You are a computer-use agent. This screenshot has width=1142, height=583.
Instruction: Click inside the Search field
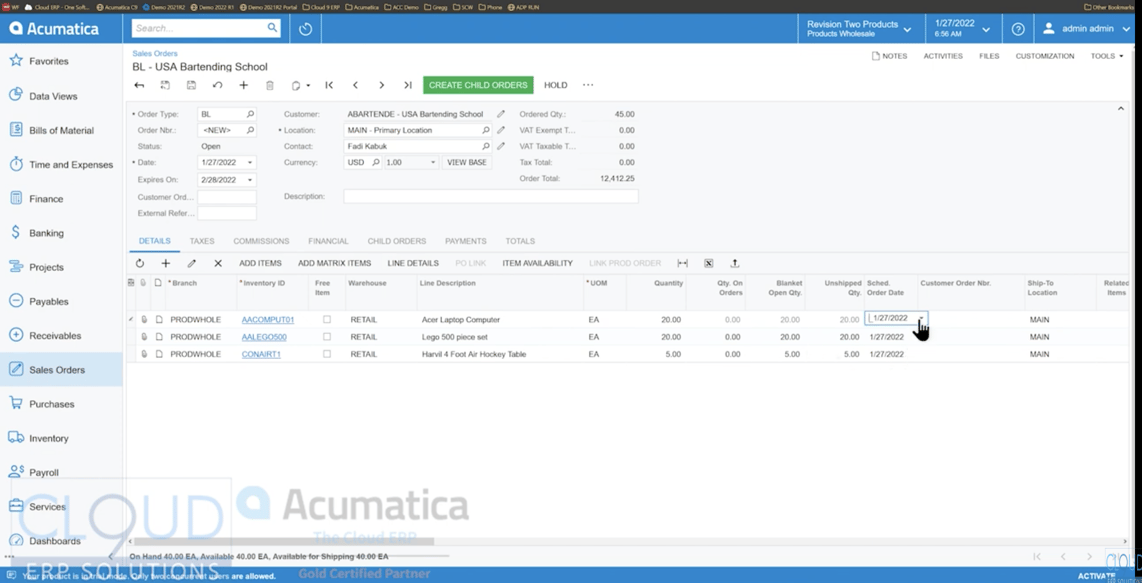point(200,28)
